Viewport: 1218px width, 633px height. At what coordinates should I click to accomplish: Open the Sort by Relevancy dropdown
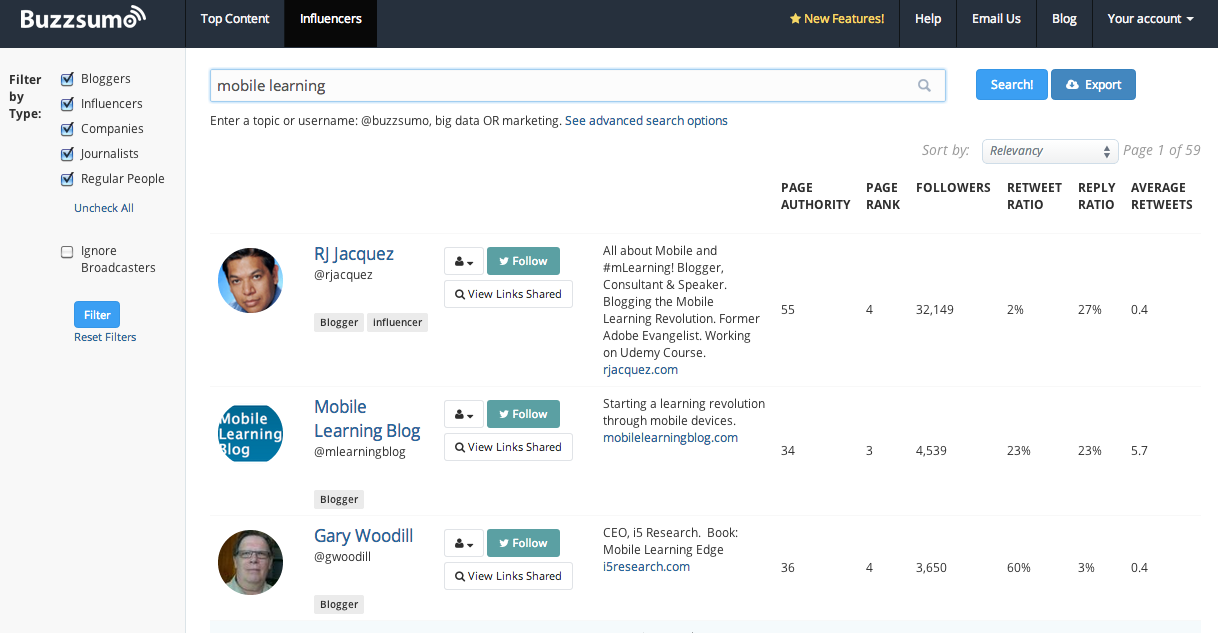(x=1049, y=151)
